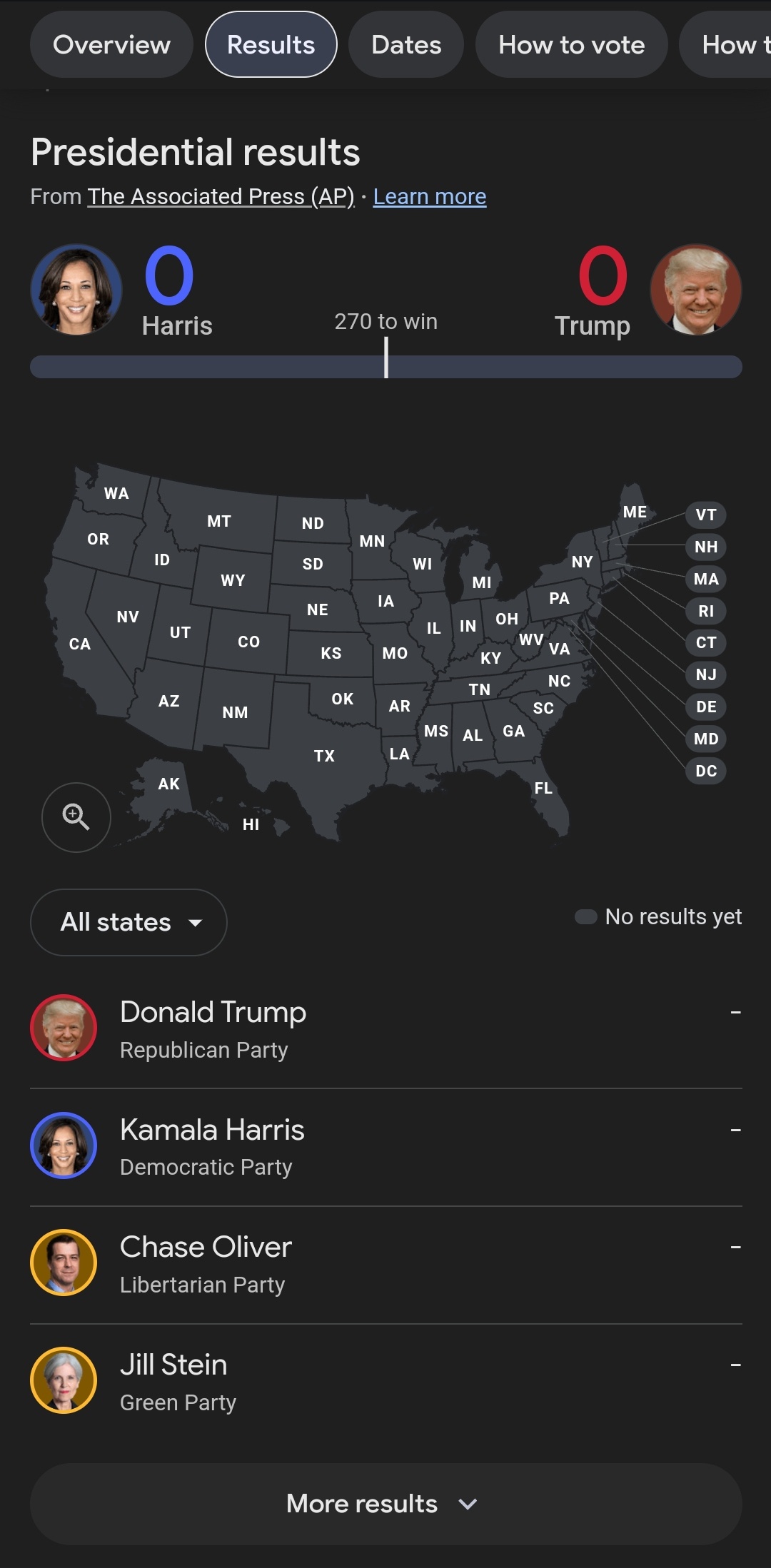Screen dimensions: 771x1568
Task: Expand More results chevron
Action: click(386, 1504)
